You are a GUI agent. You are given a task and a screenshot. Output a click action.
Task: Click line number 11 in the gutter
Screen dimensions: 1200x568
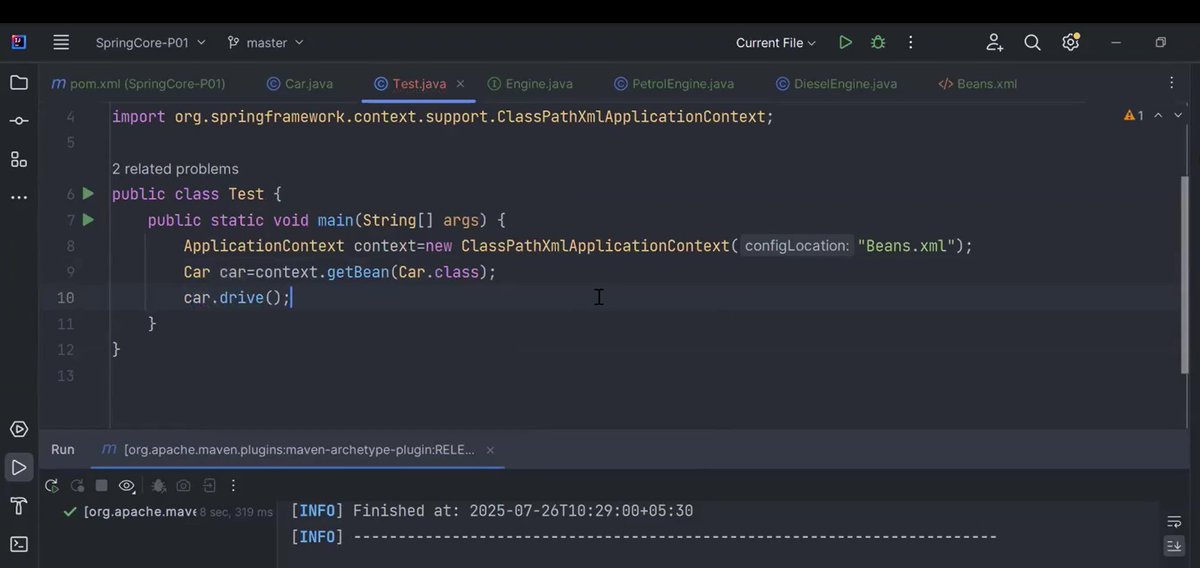tap(65, 324)
